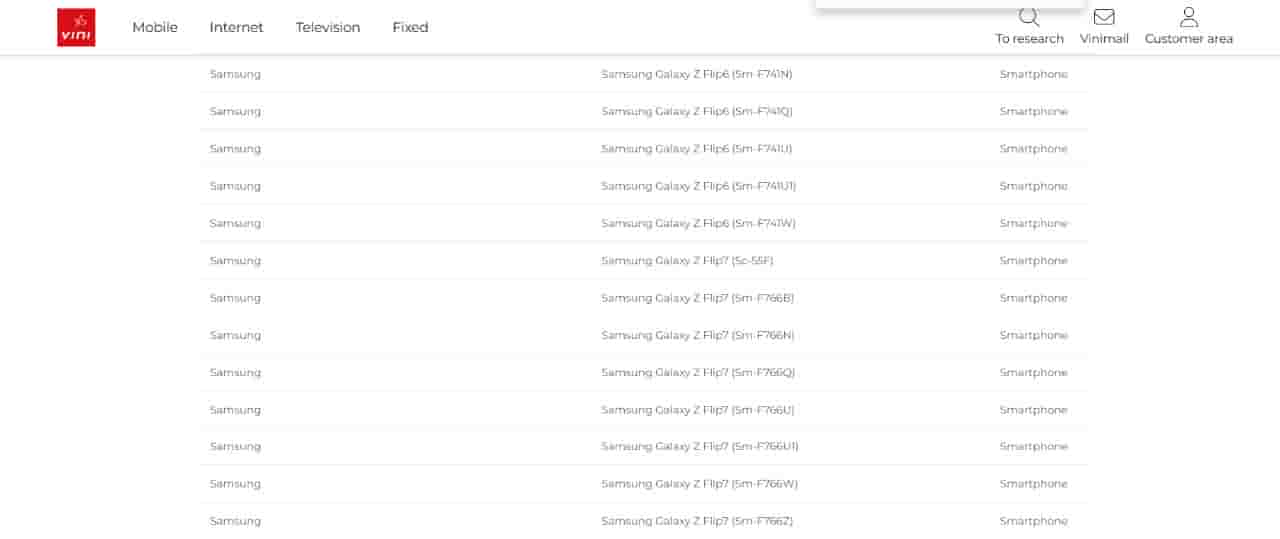
Task: Open the Internet menu
Action: 236,27
